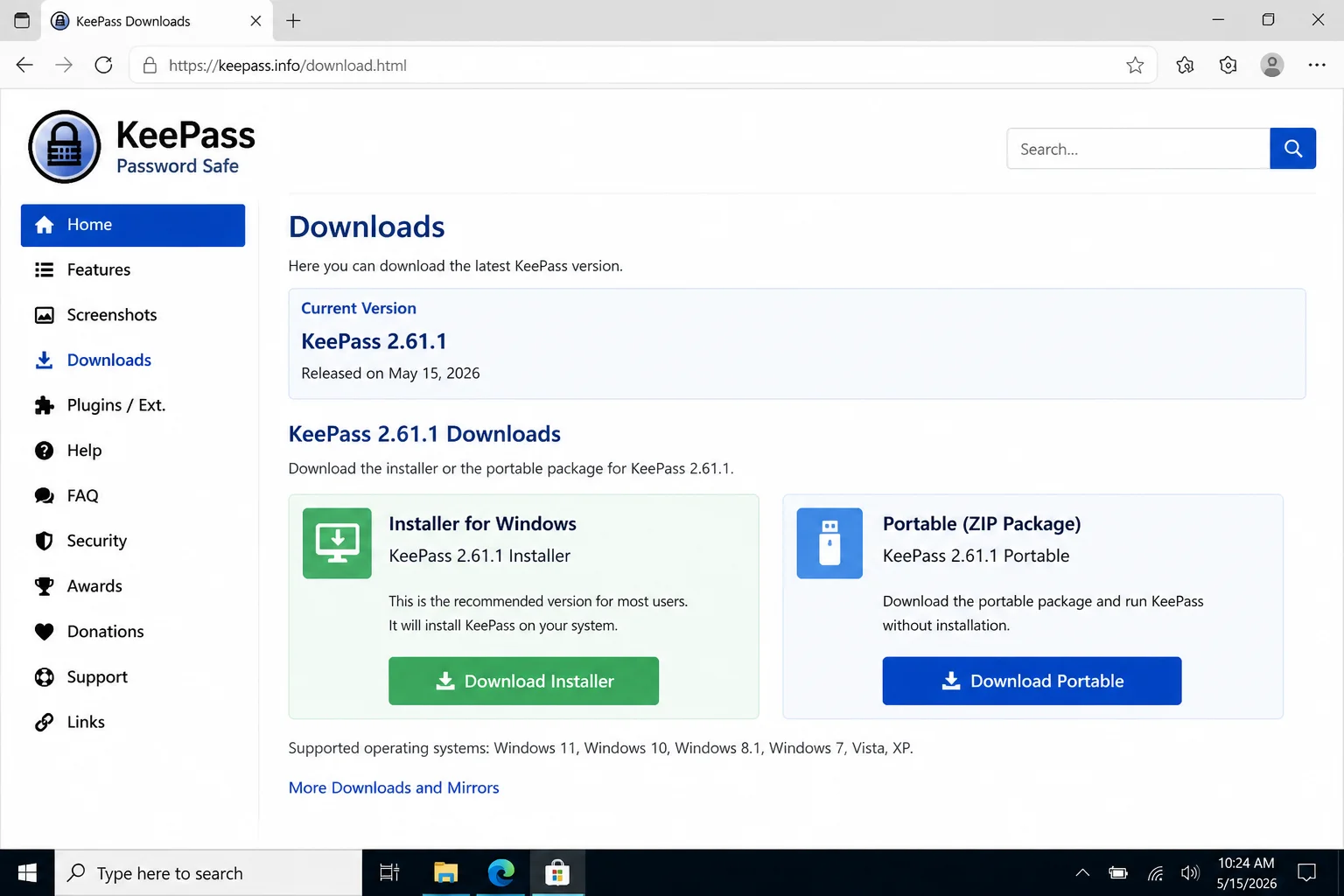Viewport: 1344px width, 896px height.
Task: Open browser Settings and more menu
Action: (1317, 65)
